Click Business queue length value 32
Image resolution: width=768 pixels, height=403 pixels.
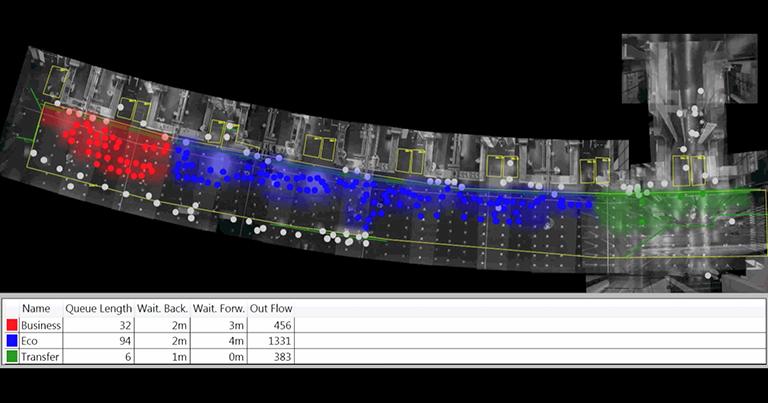[x=125, y=325]
